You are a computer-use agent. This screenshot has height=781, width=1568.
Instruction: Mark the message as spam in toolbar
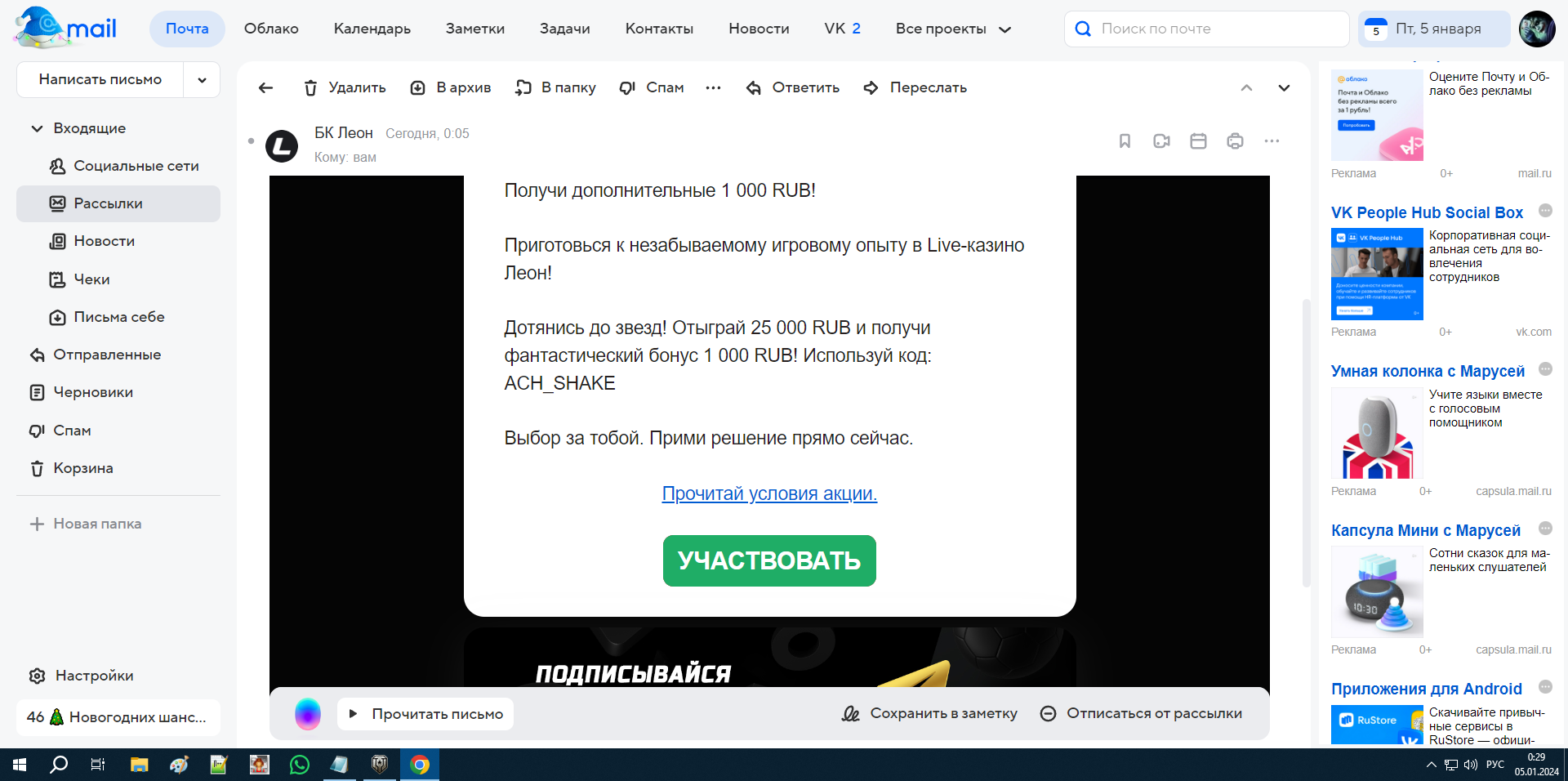click(651, 87)
